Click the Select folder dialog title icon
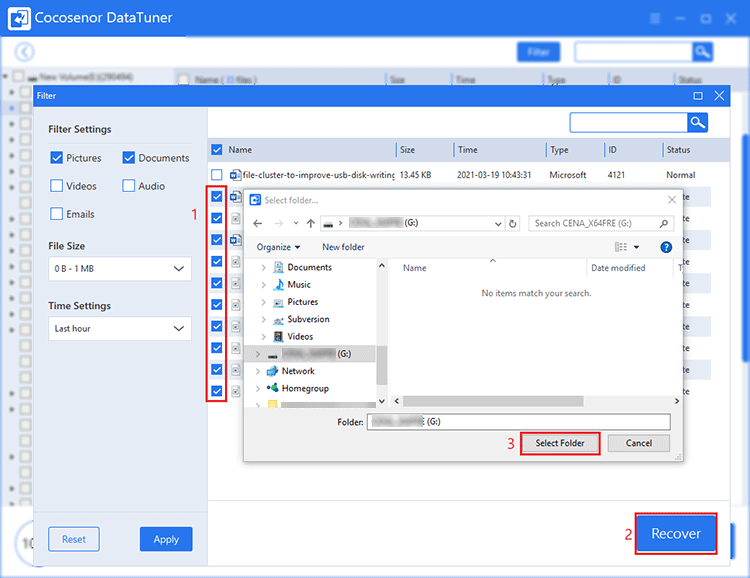750x578 pixels. [255, 200]
